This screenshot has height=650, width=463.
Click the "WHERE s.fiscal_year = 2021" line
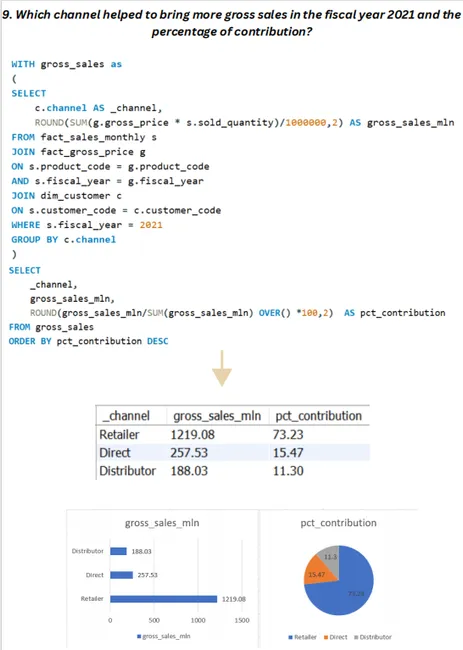pyautogui.click(x=87, y=225)
